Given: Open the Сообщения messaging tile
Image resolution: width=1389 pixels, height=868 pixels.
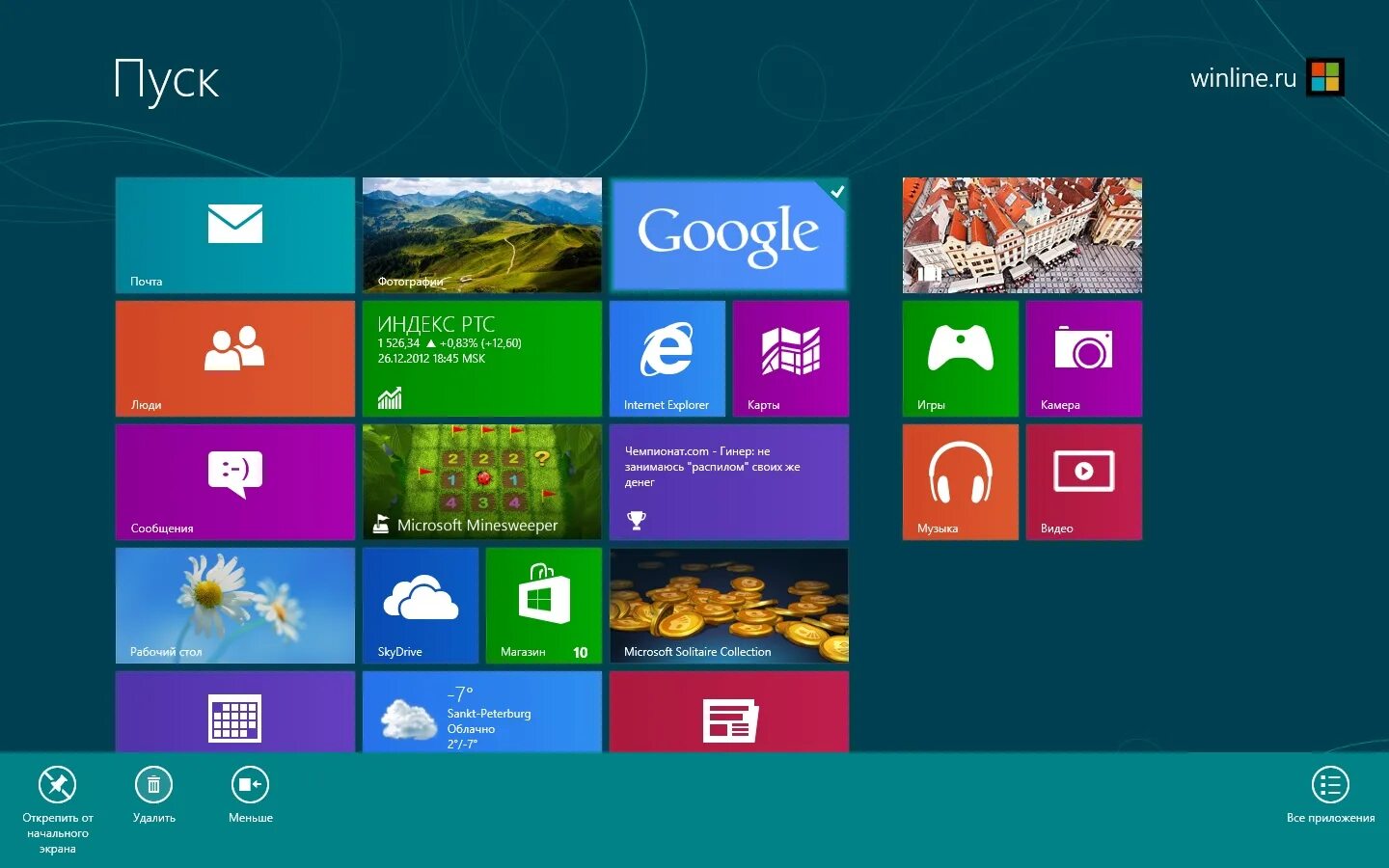Looking at the screenshot, I should (x=235, y=482).
